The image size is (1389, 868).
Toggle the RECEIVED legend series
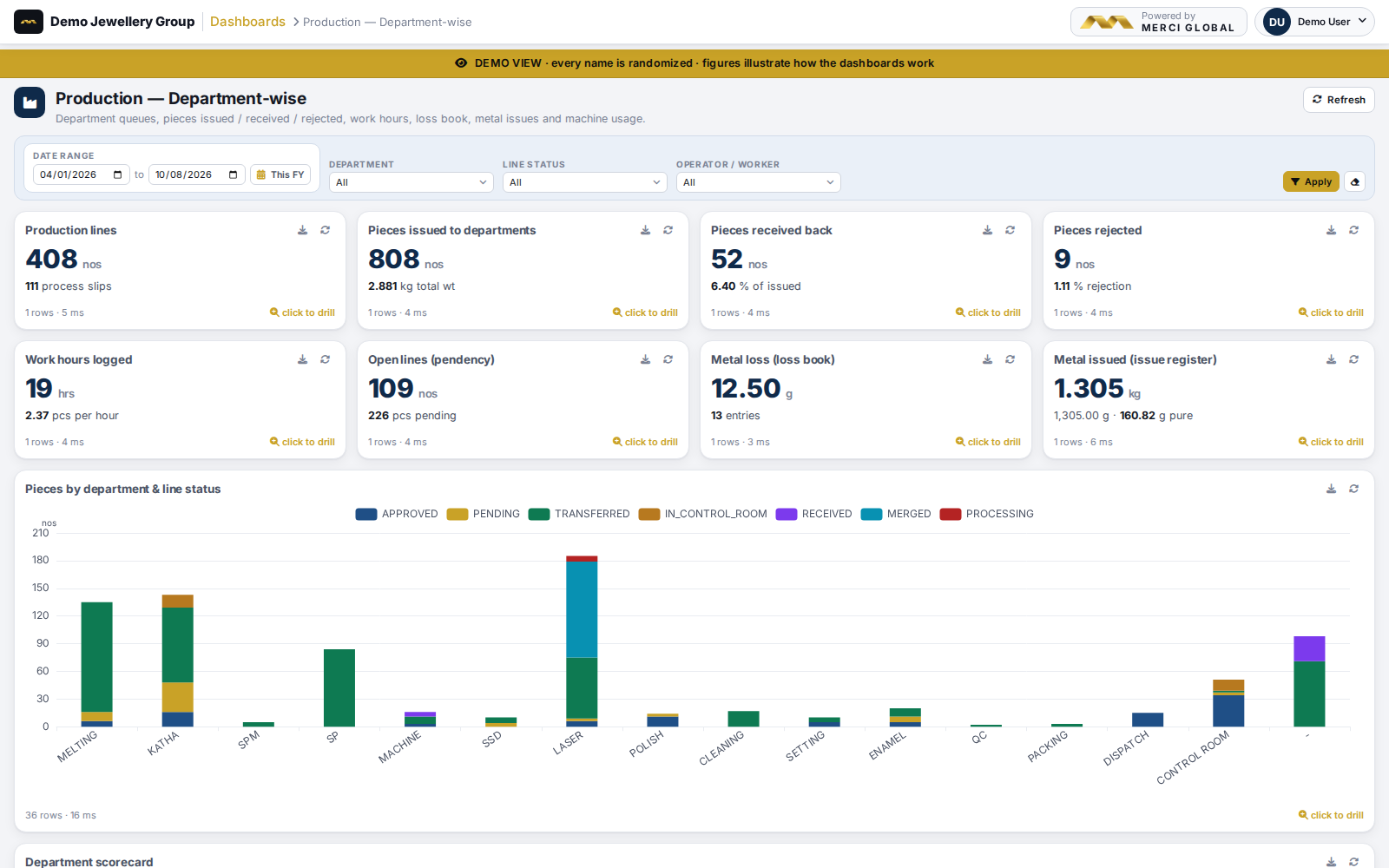(813, 514)
